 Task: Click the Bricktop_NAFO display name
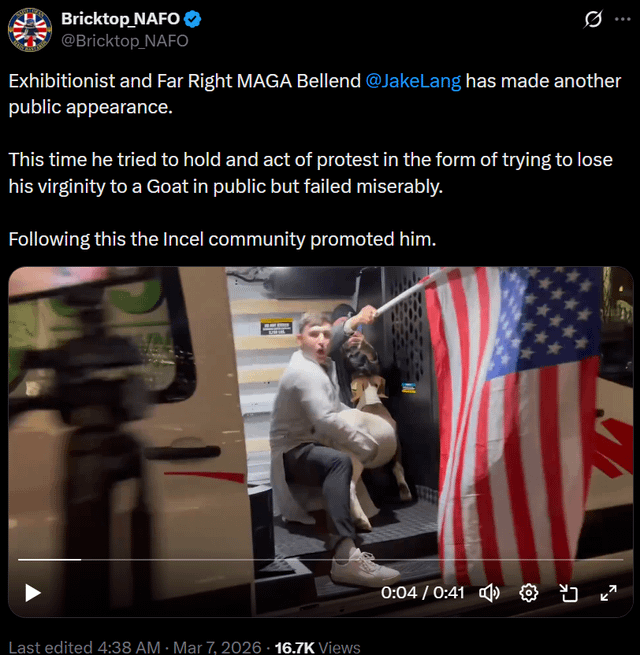[120, 19]
